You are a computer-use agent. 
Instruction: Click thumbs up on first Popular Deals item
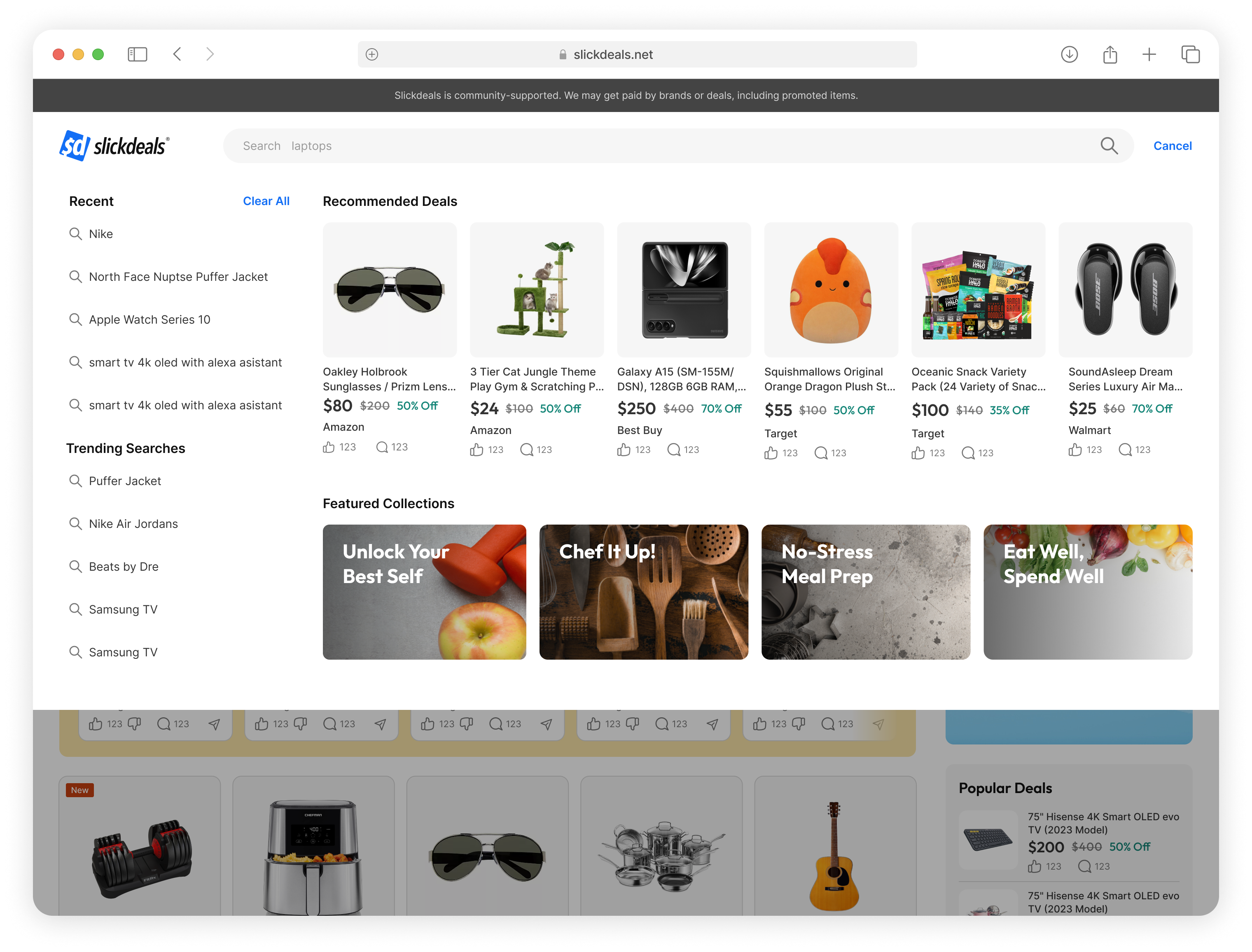(x=1035, y=866)
